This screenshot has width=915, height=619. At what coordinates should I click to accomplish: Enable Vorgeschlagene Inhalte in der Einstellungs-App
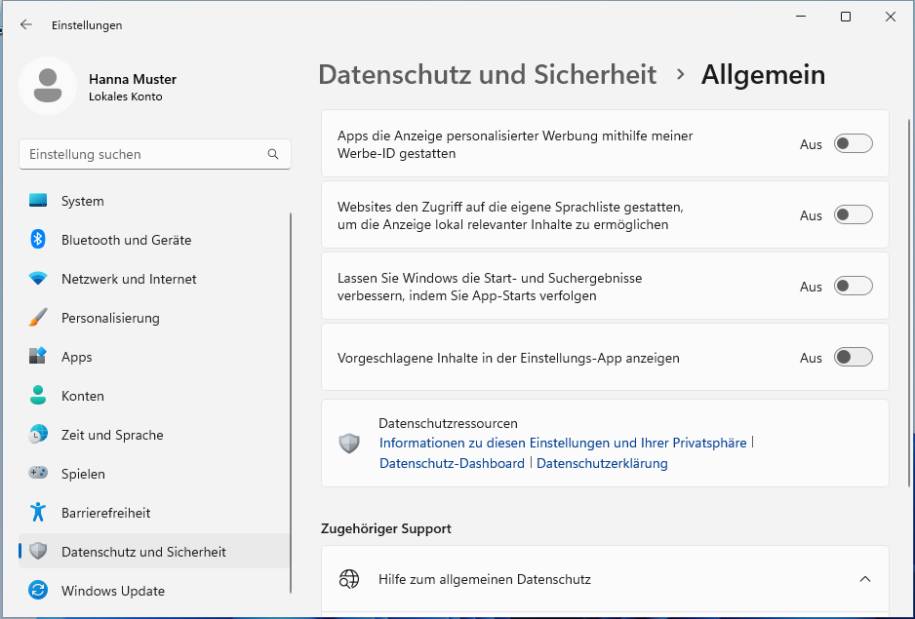[x=851, y=357]
